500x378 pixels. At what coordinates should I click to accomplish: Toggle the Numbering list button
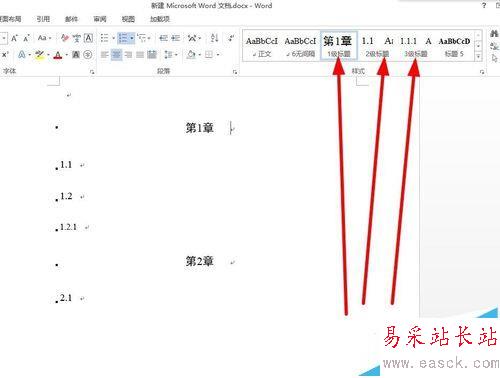pyautogui.click(x=123, y=38)
